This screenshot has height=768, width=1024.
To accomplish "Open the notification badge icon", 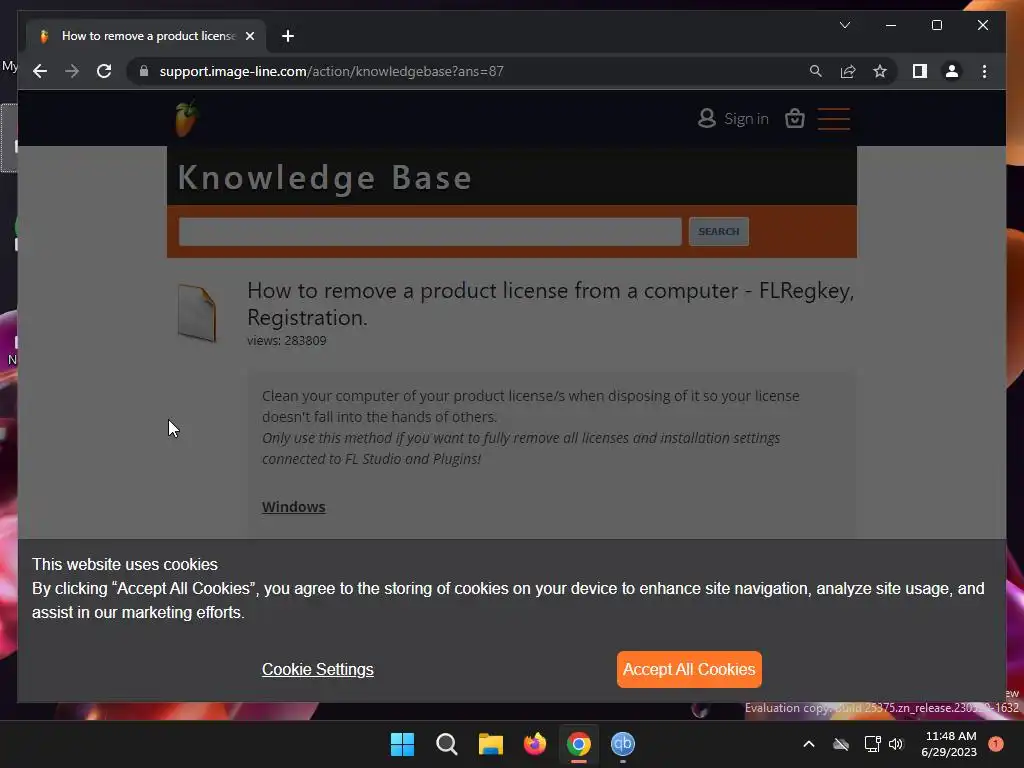I will point(996,744).
